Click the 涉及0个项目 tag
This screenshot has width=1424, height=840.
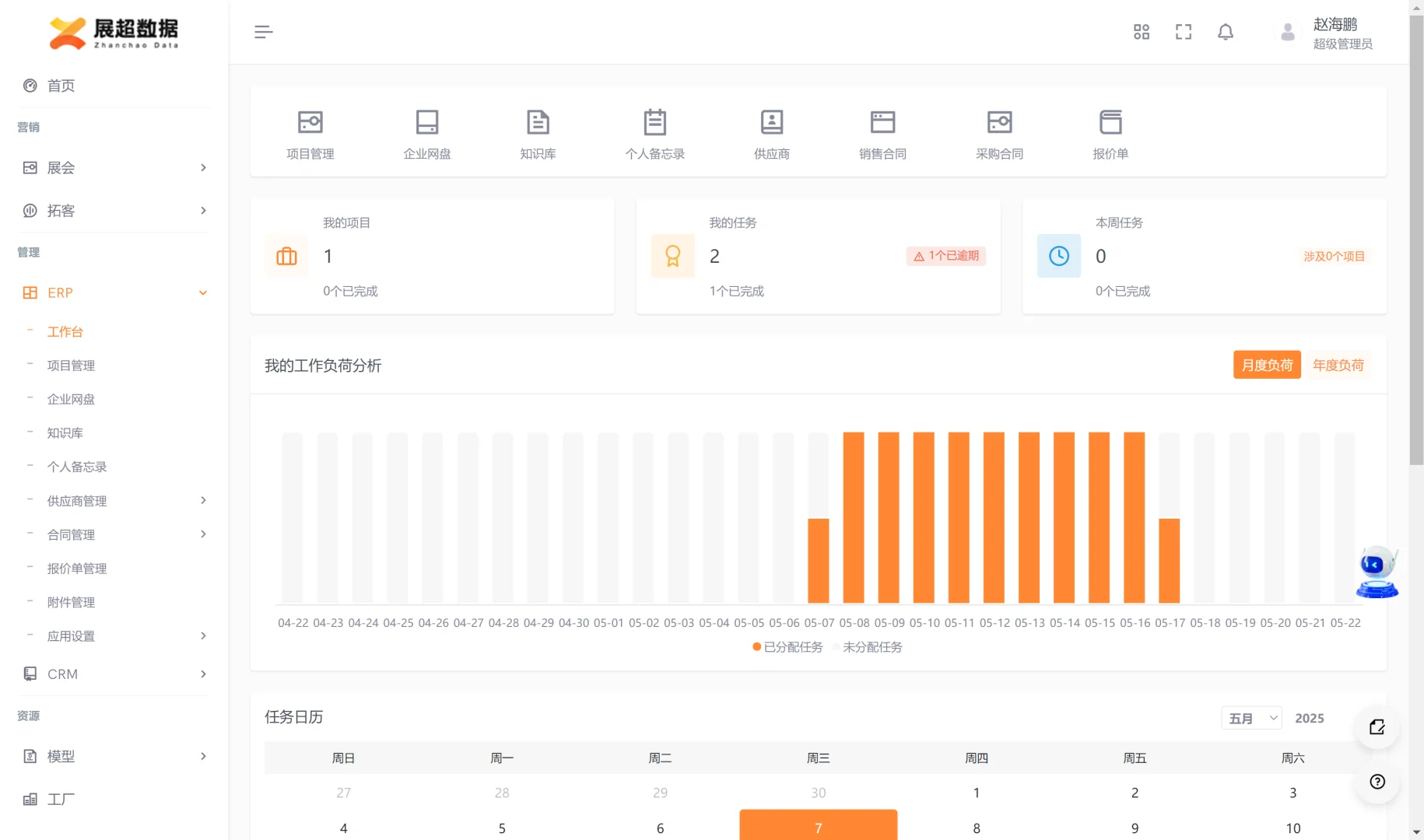(1334, 256)
